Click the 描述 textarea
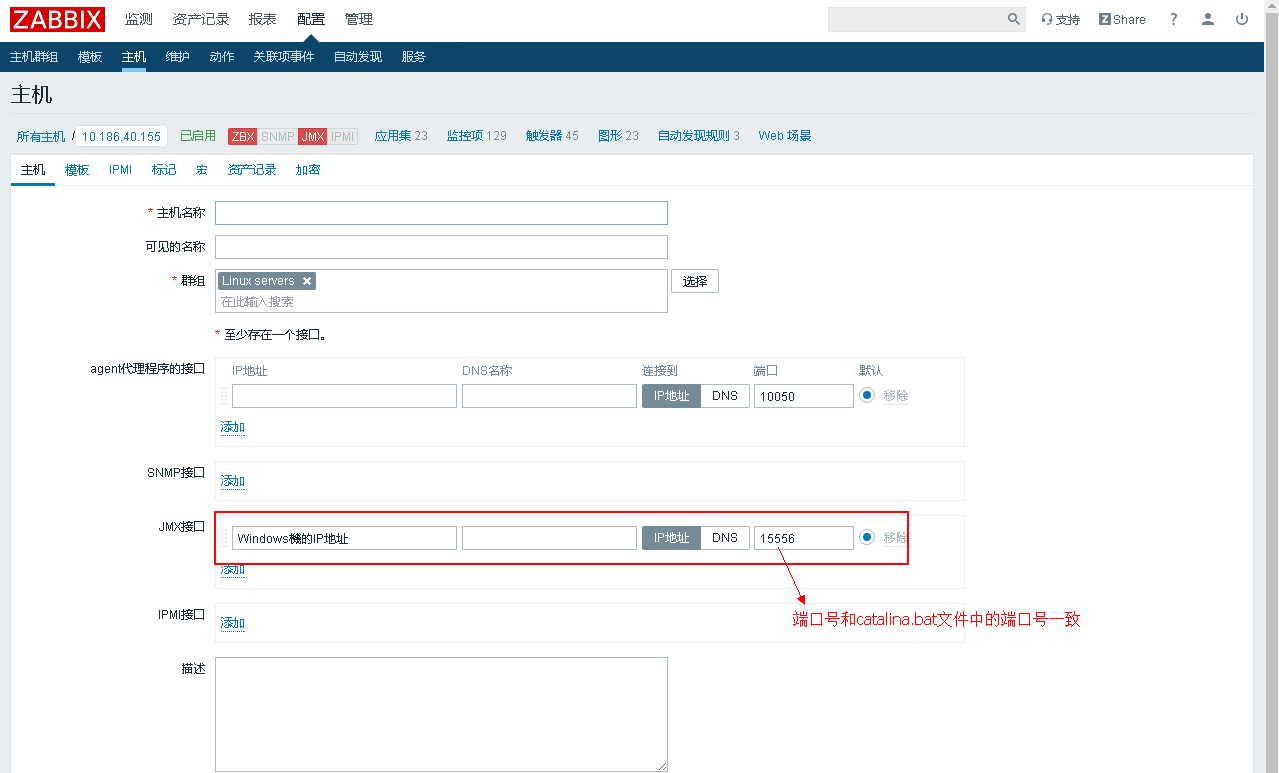This screenshot has height=773, width=1279. pos(441,714)
